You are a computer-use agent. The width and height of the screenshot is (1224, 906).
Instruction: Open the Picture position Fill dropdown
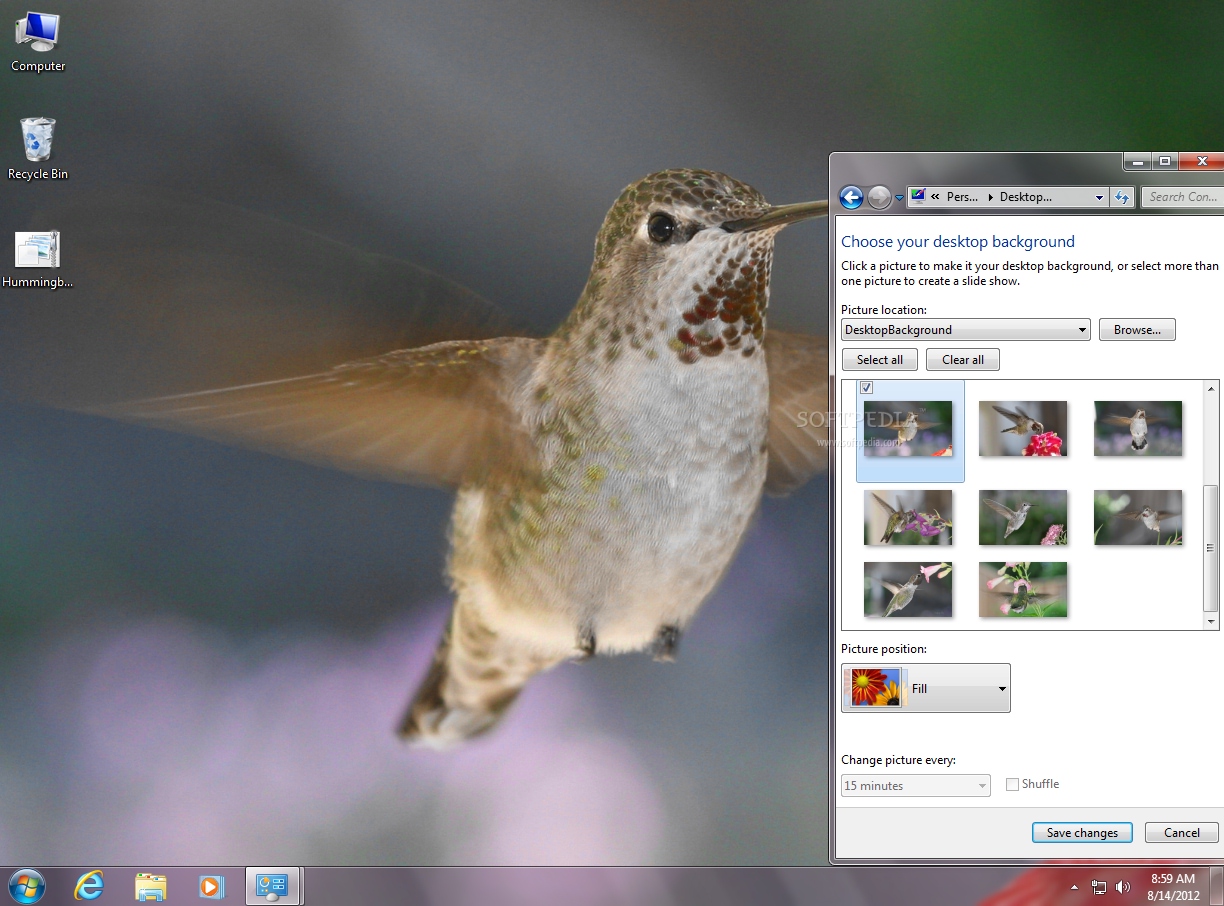point(925,688)
